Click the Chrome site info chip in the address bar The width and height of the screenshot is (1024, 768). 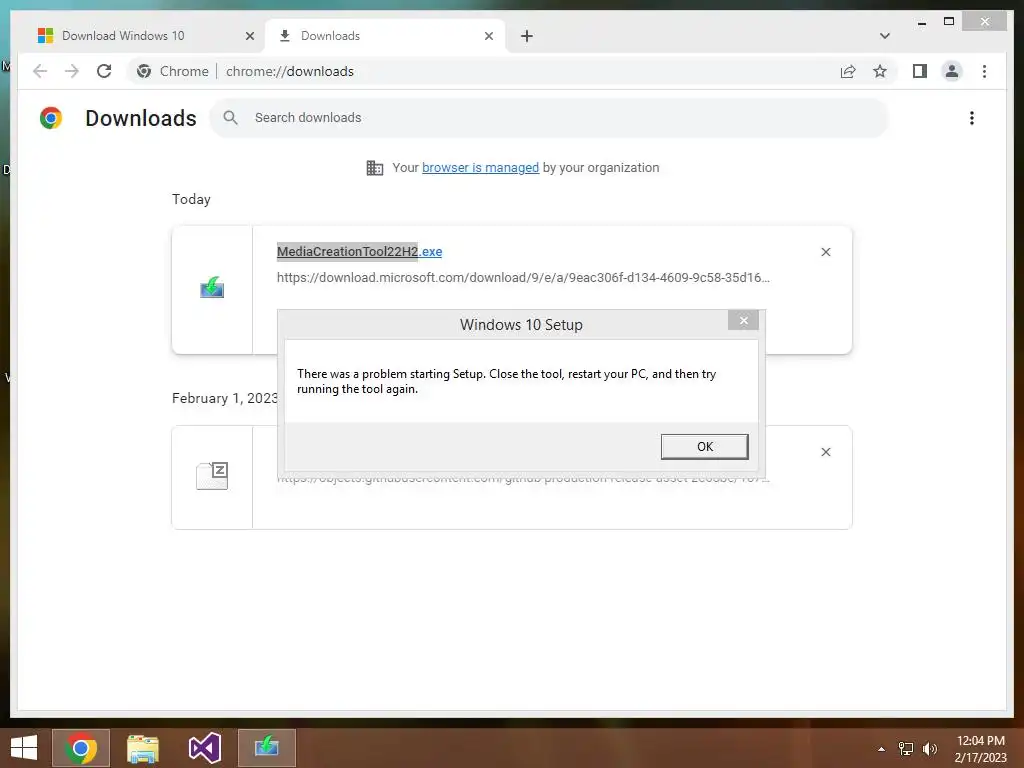172,71
